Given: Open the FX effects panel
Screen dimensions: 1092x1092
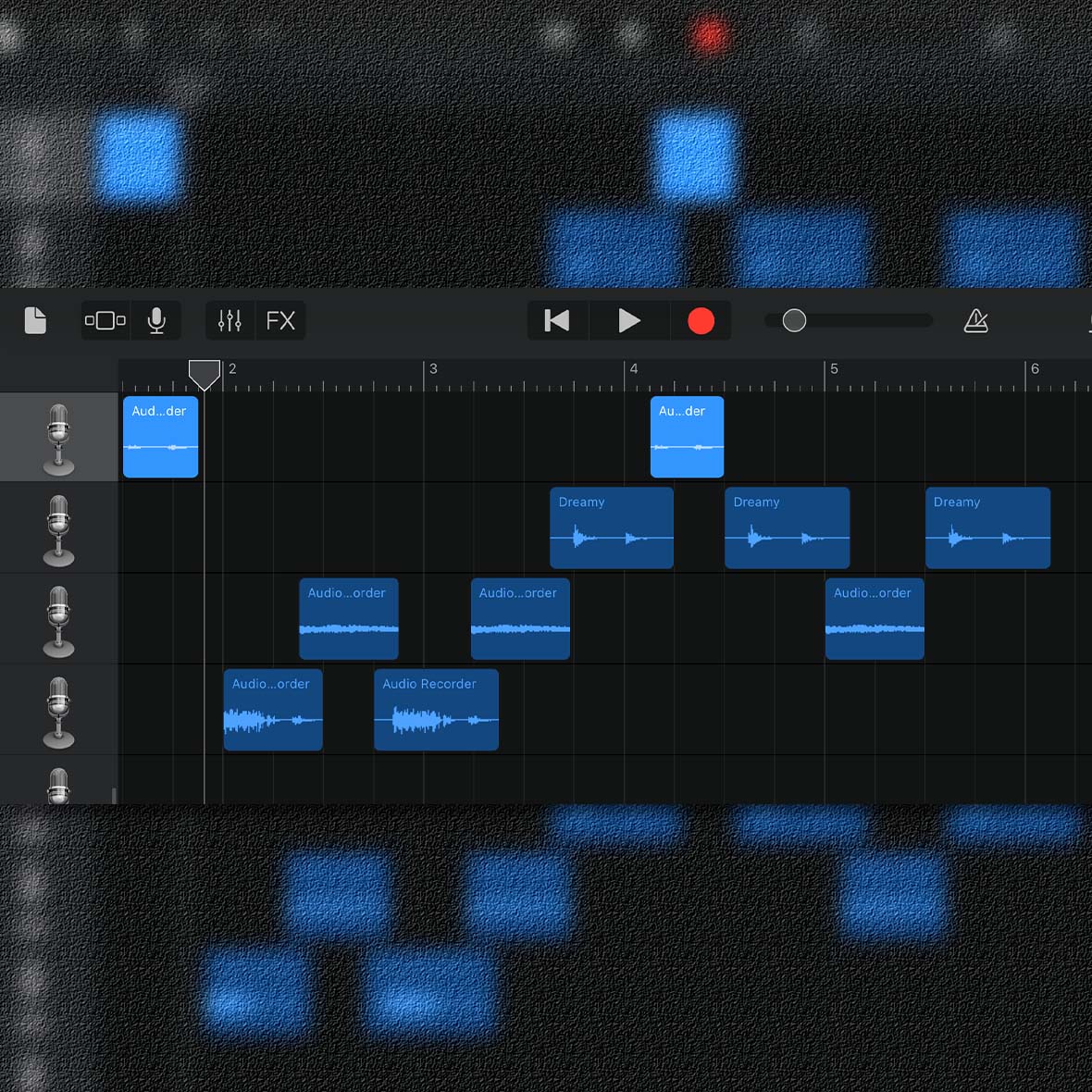Looking at the screenshot, I should coord(280,320).
